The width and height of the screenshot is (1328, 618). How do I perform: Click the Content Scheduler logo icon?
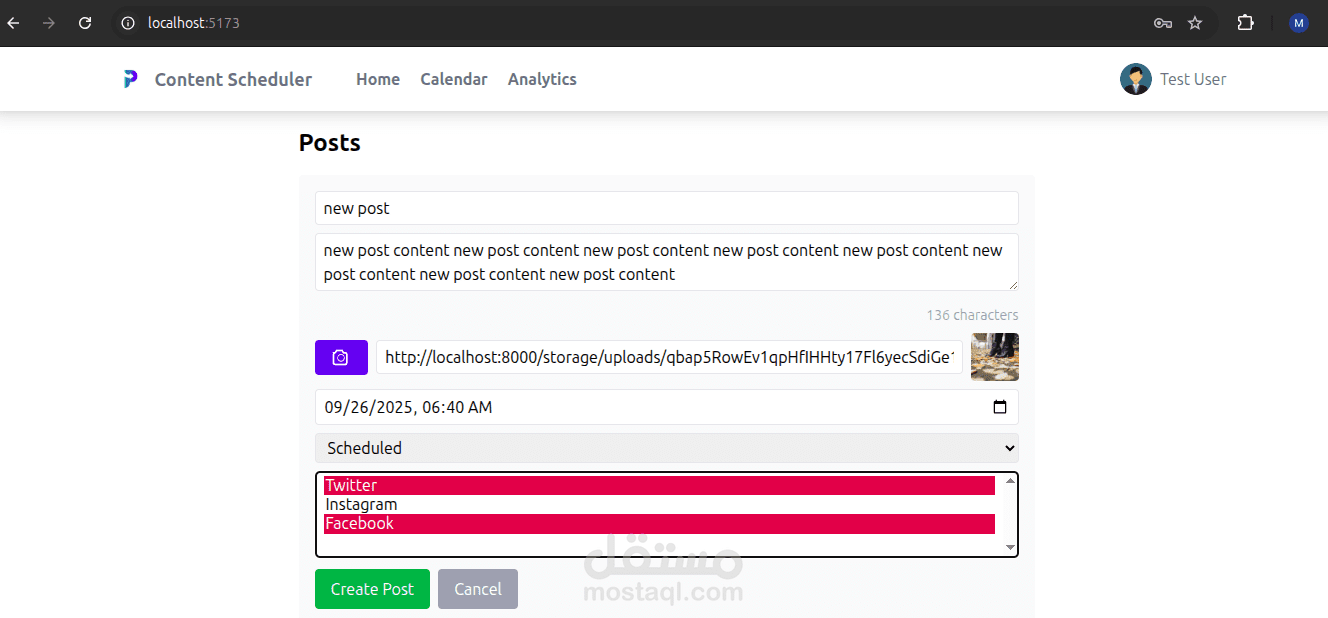point(130,79)
